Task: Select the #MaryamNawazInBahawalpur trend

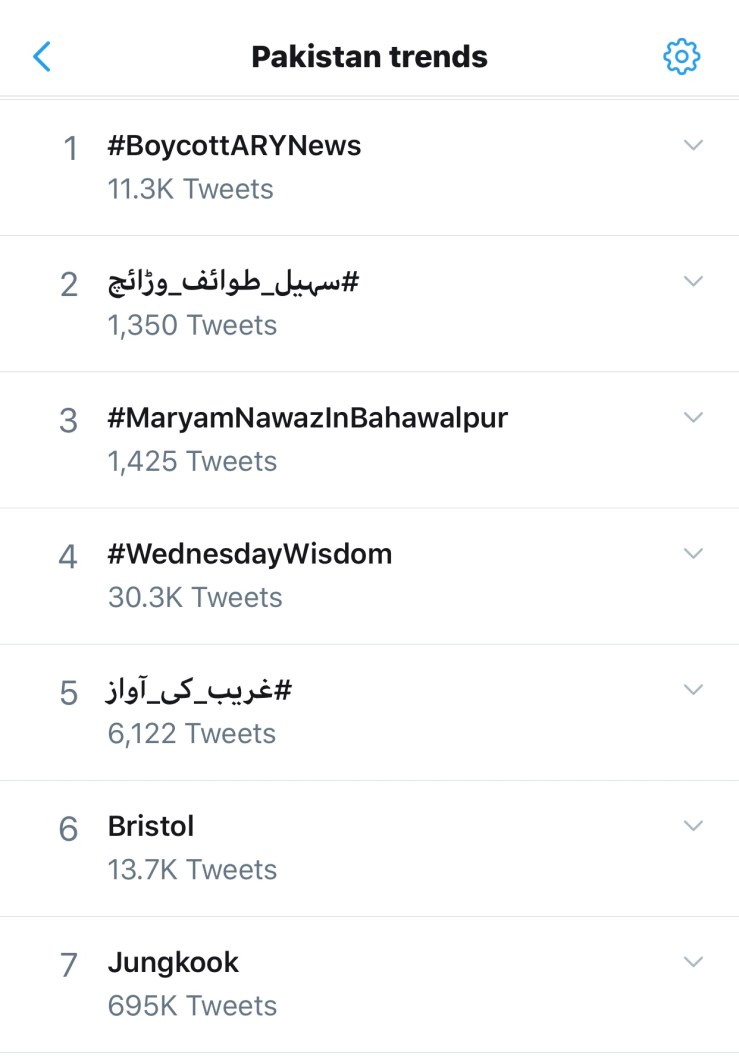Action: click(x=307, y=418)
